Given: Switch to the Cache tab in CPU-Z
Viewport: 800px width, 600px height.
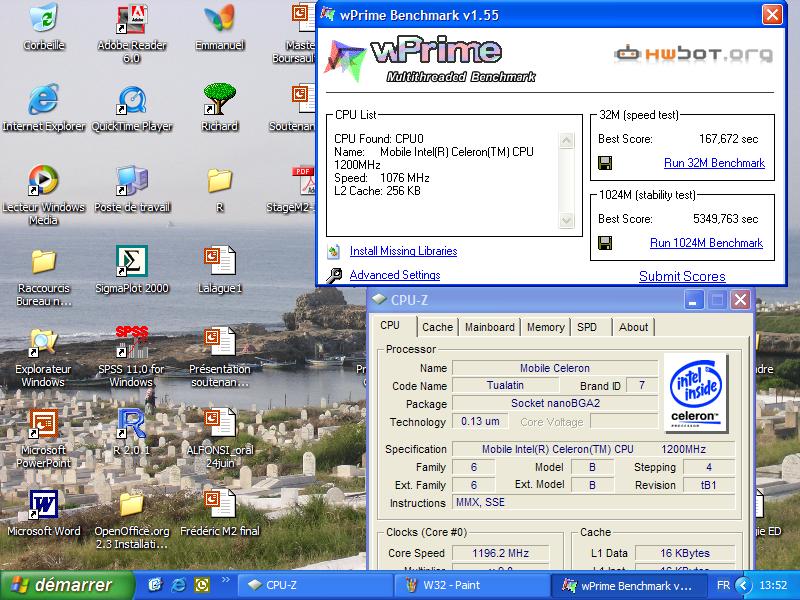Looking at the screenshot, I should (x=437, y=327).
